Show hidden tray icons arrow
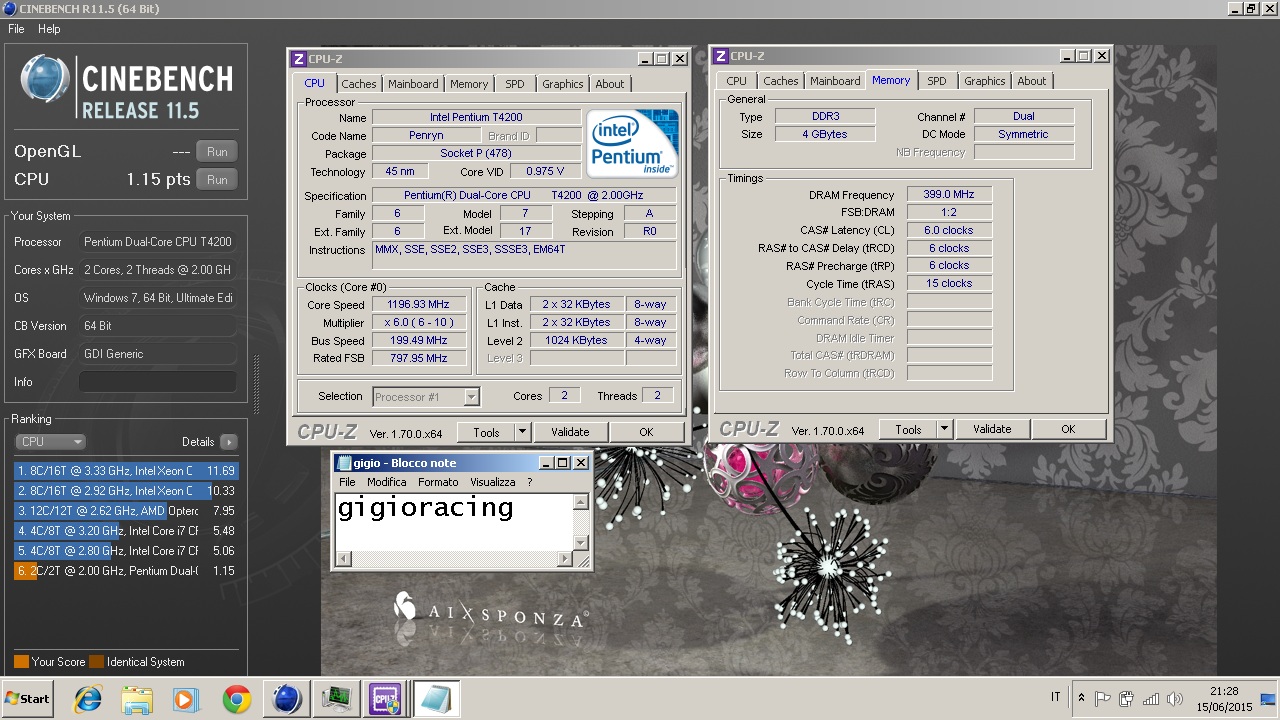The height and width of the screenshot is (720, 1280). [x=1081, y=698]
